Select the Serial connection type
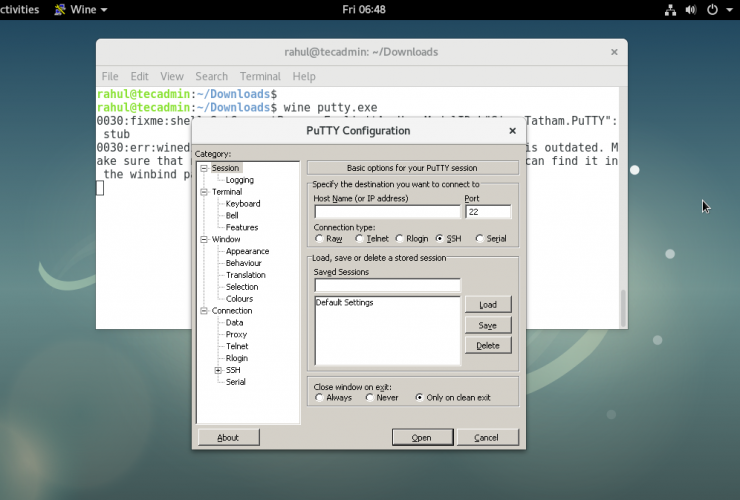 [480, 239]
